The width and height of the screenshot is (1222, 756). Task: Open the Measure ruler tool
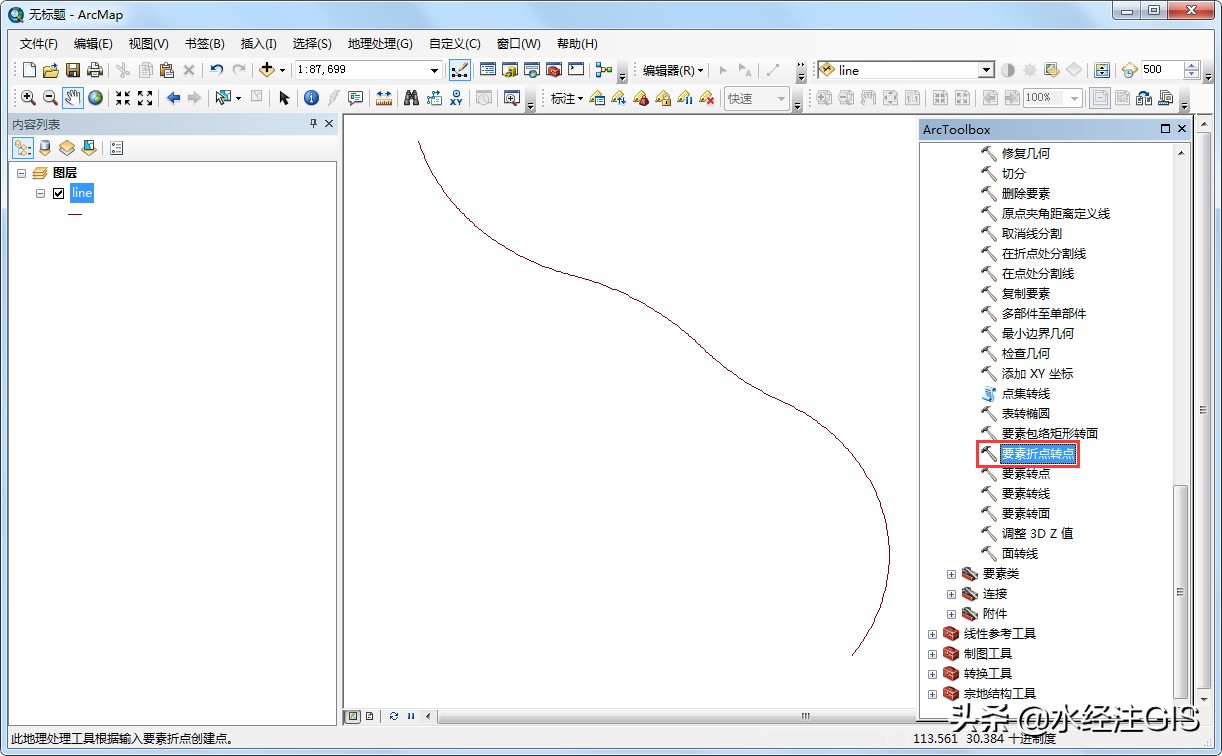384,98
